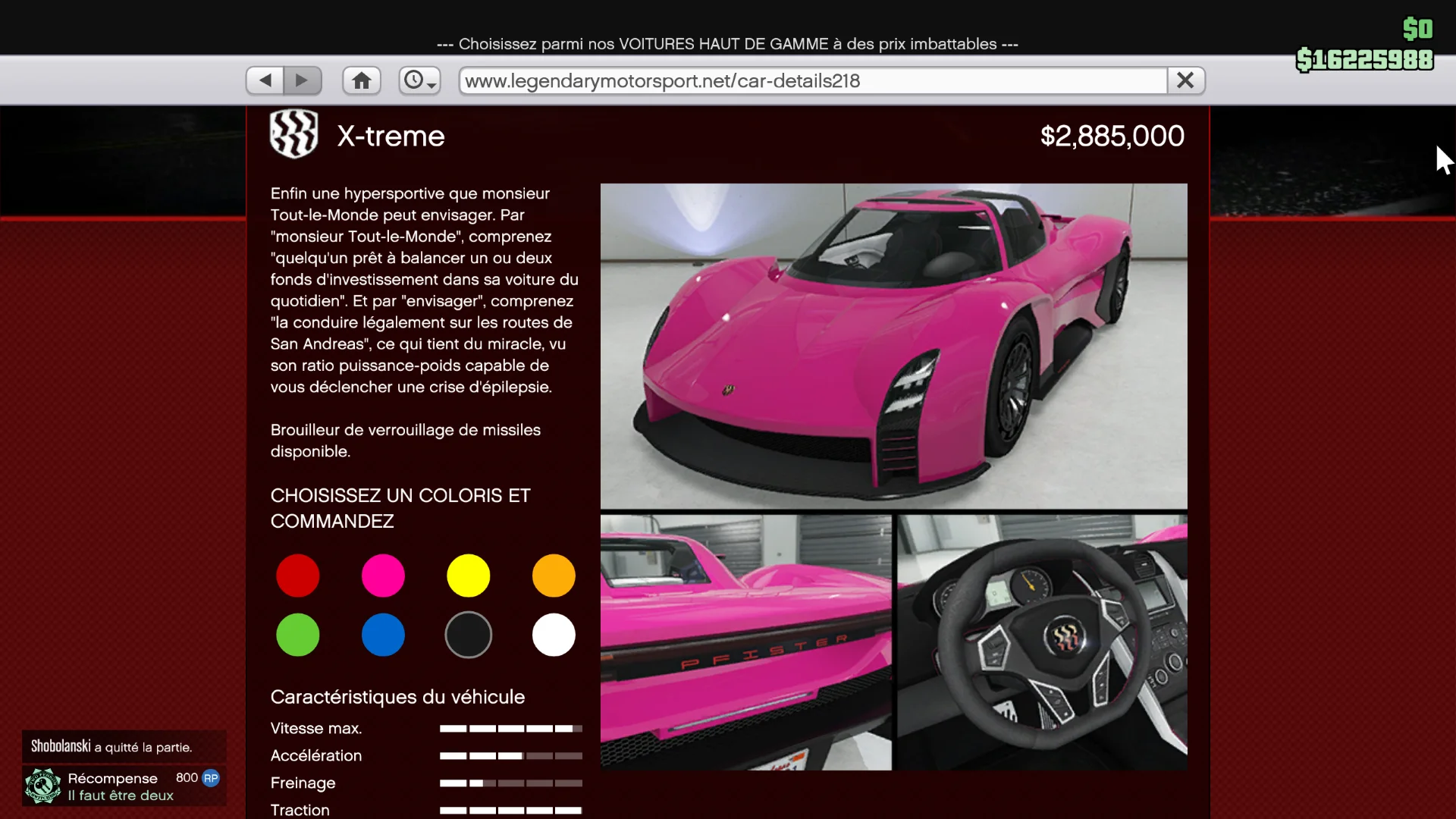Choose the red color option
Screen dimensions: 1456x819
[297, 576]
